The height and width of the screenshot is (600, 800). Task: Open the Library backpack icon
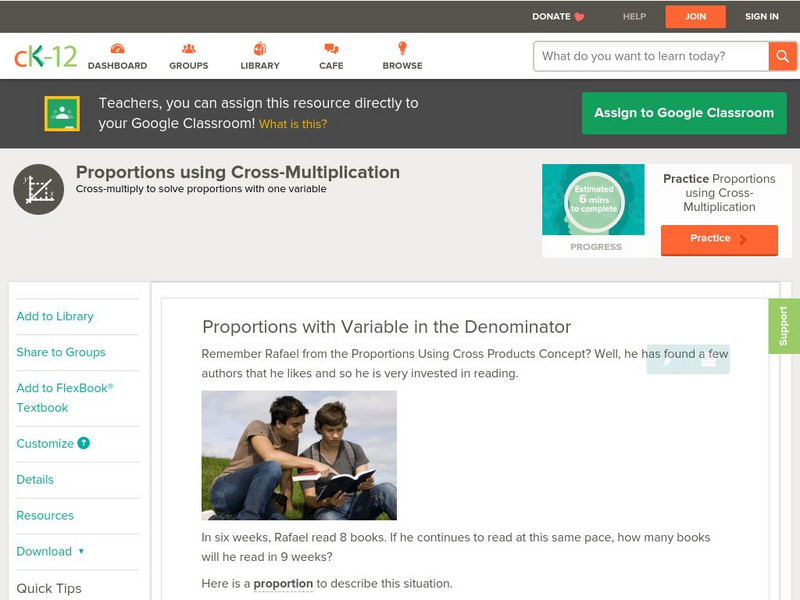[x=260, y=48]
